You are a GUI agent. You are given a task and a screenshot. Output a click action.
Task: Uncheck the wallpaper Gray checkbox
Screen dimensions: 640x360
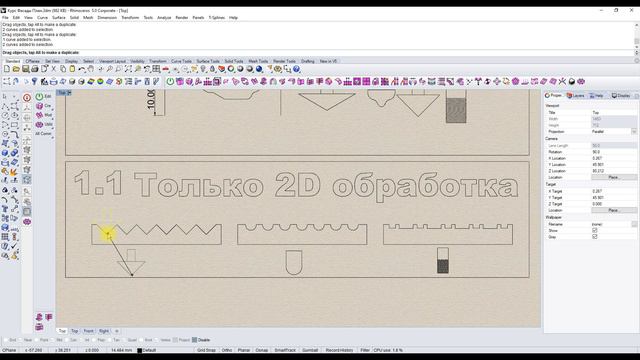tap(595, 237)
